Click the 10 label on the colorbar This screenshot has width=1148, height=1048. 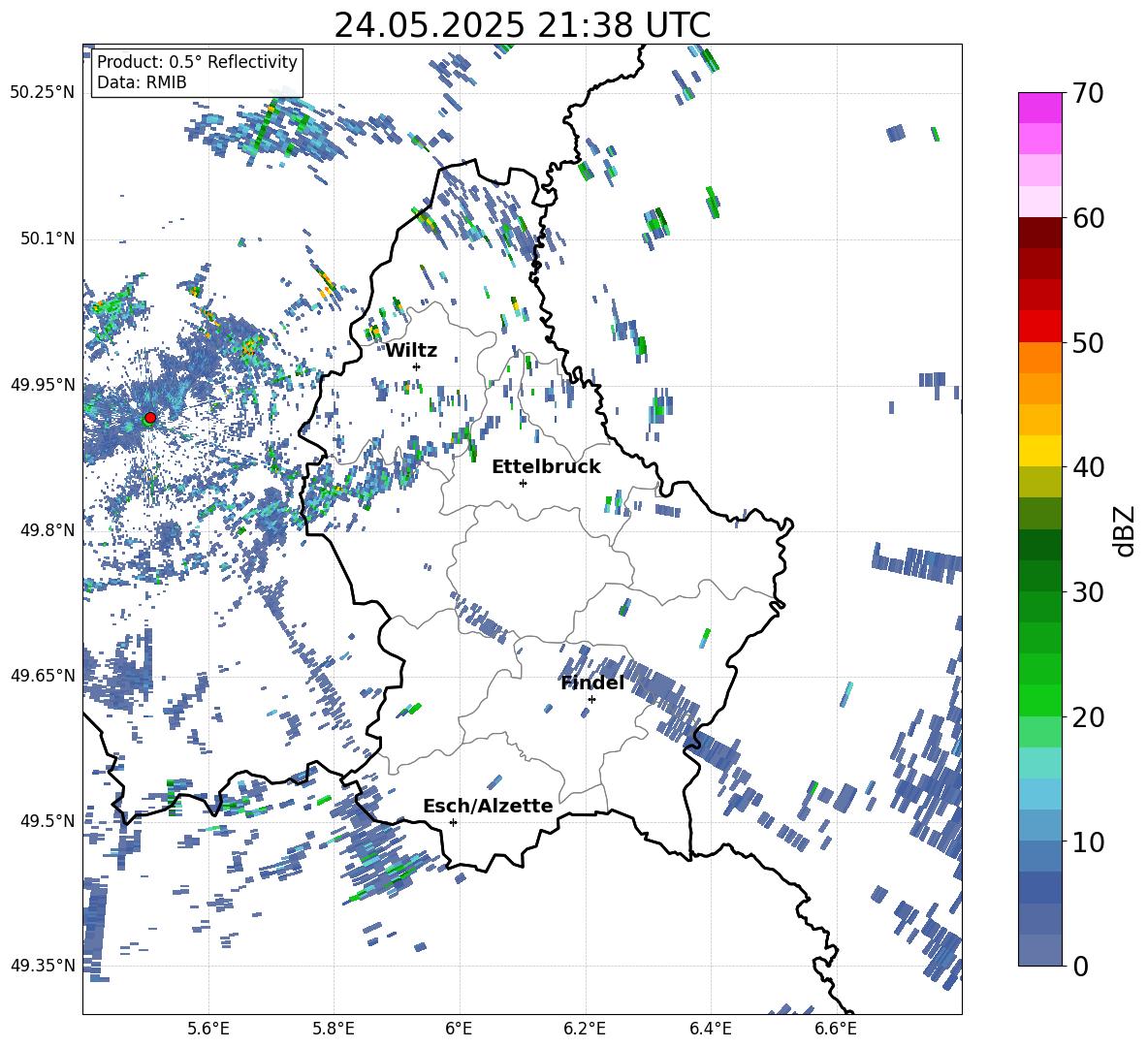click(1088, 842)
